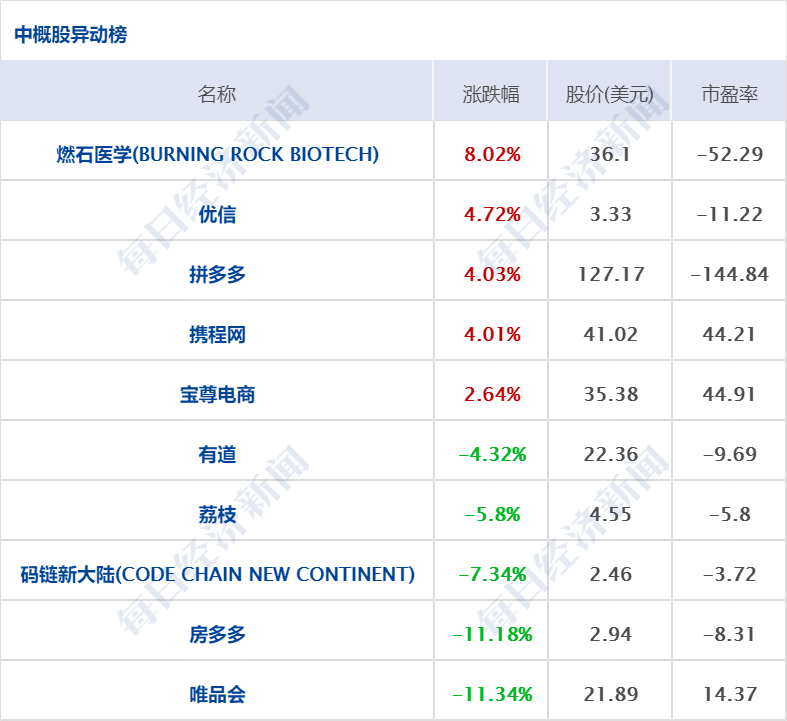The height and width of the screenshot is (721, 787).
Task: Open the 码链新大陆 (CODE CHAIN NEW CONTINENT) link
Action: pyautogui.click(x=217, y=574)
